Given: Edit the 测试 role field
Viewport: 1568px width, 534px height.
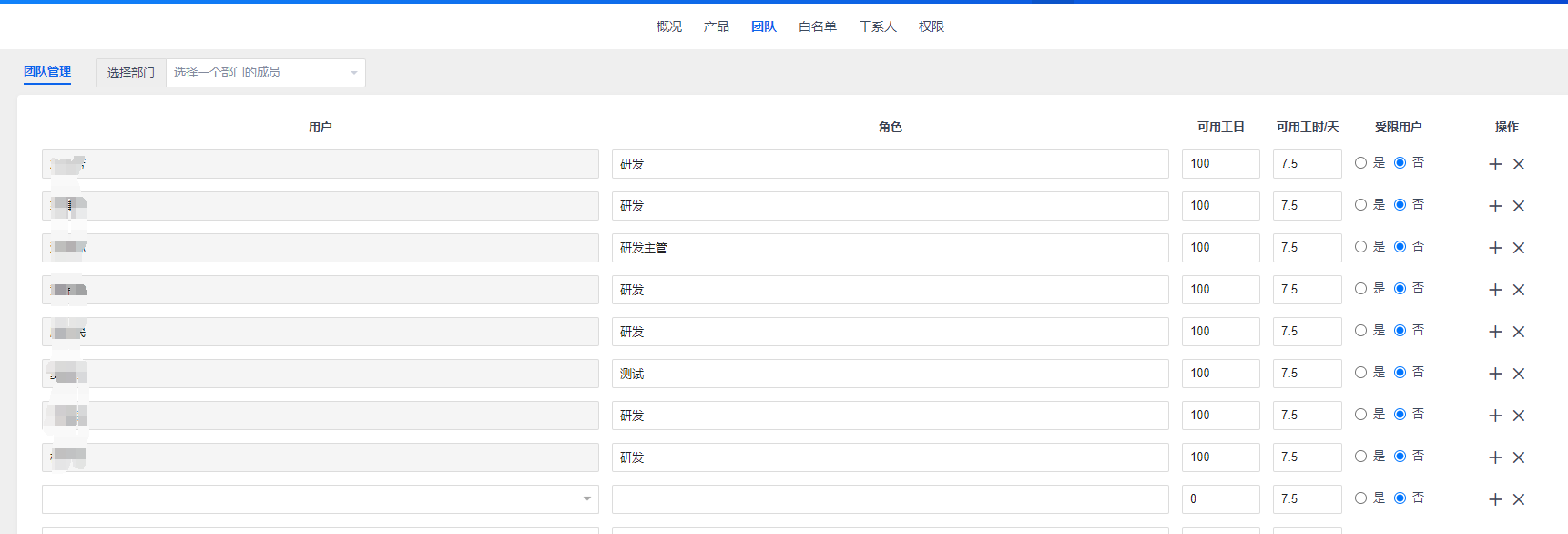Looking at the screenshot, I should pyautogui.click(x=891, y=374).
